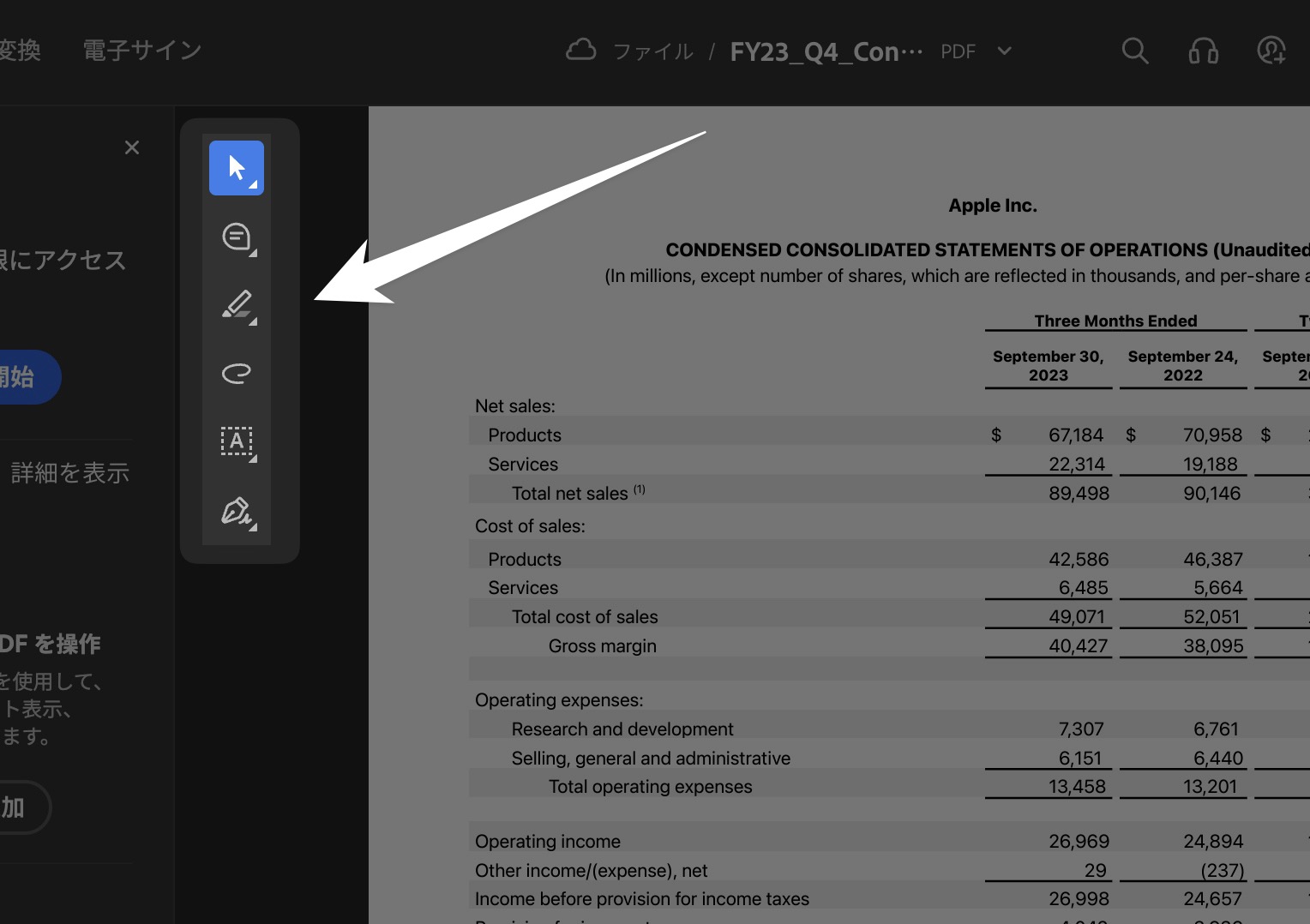Click the 'Other income/(expense), net' label
This screenshot has height=924, width=1310.
[592, 871]
